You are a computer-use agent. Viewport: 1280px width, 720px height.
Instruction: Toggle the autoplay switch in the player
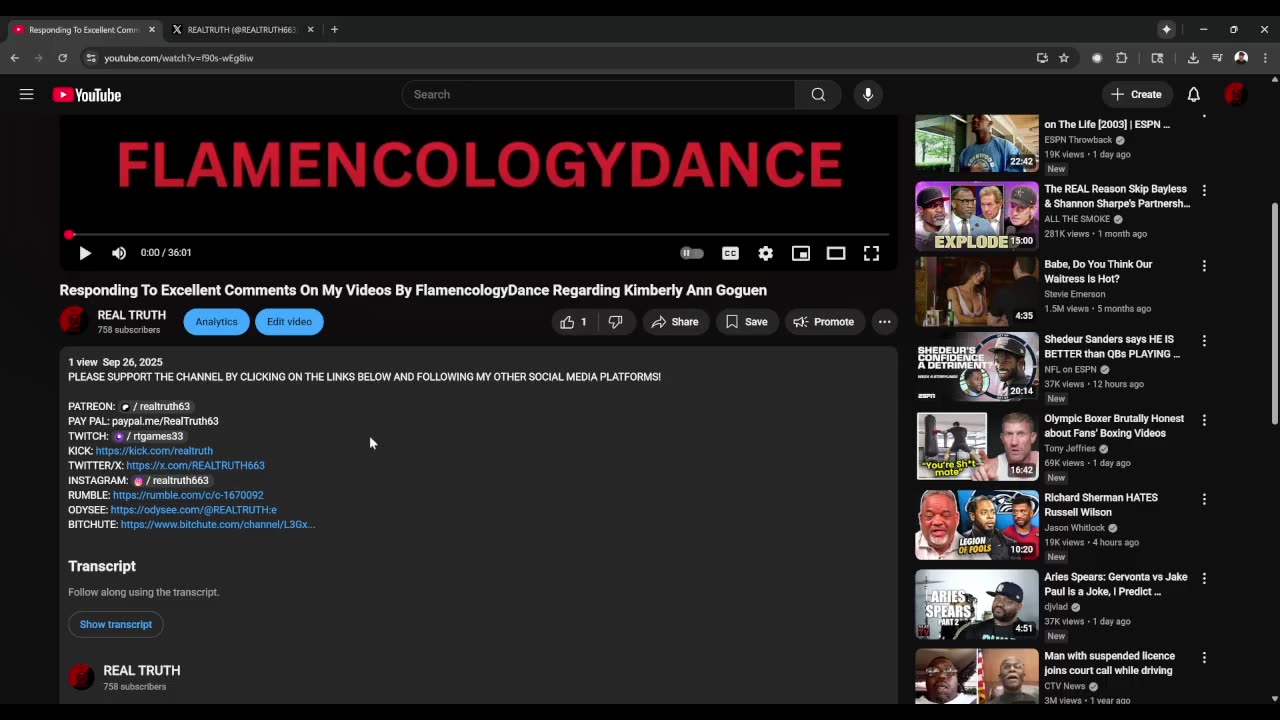pyautogui.click(x=692, y=253)
